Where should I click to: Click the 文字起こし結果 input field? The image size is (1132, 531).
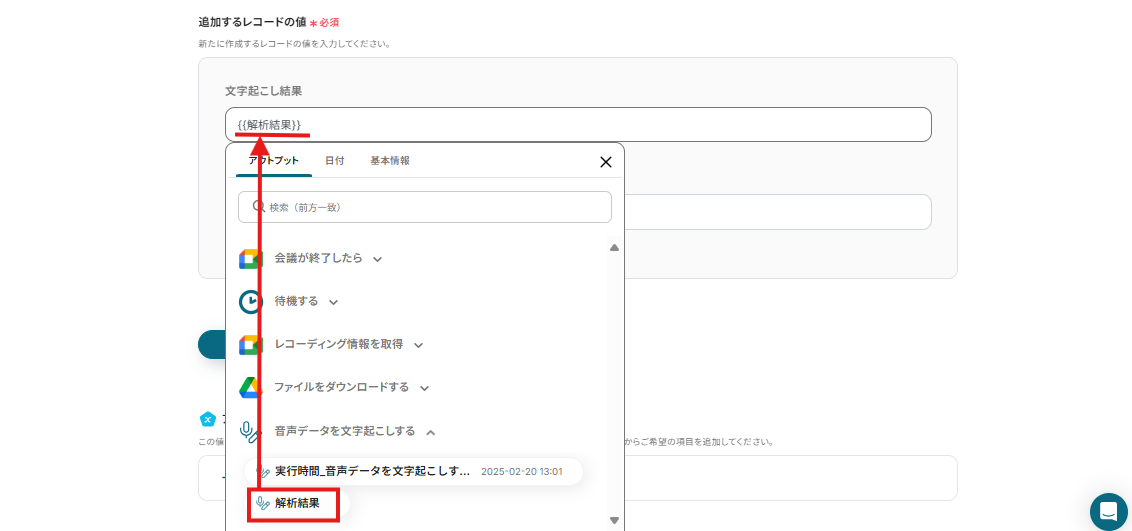coord(578,125)
